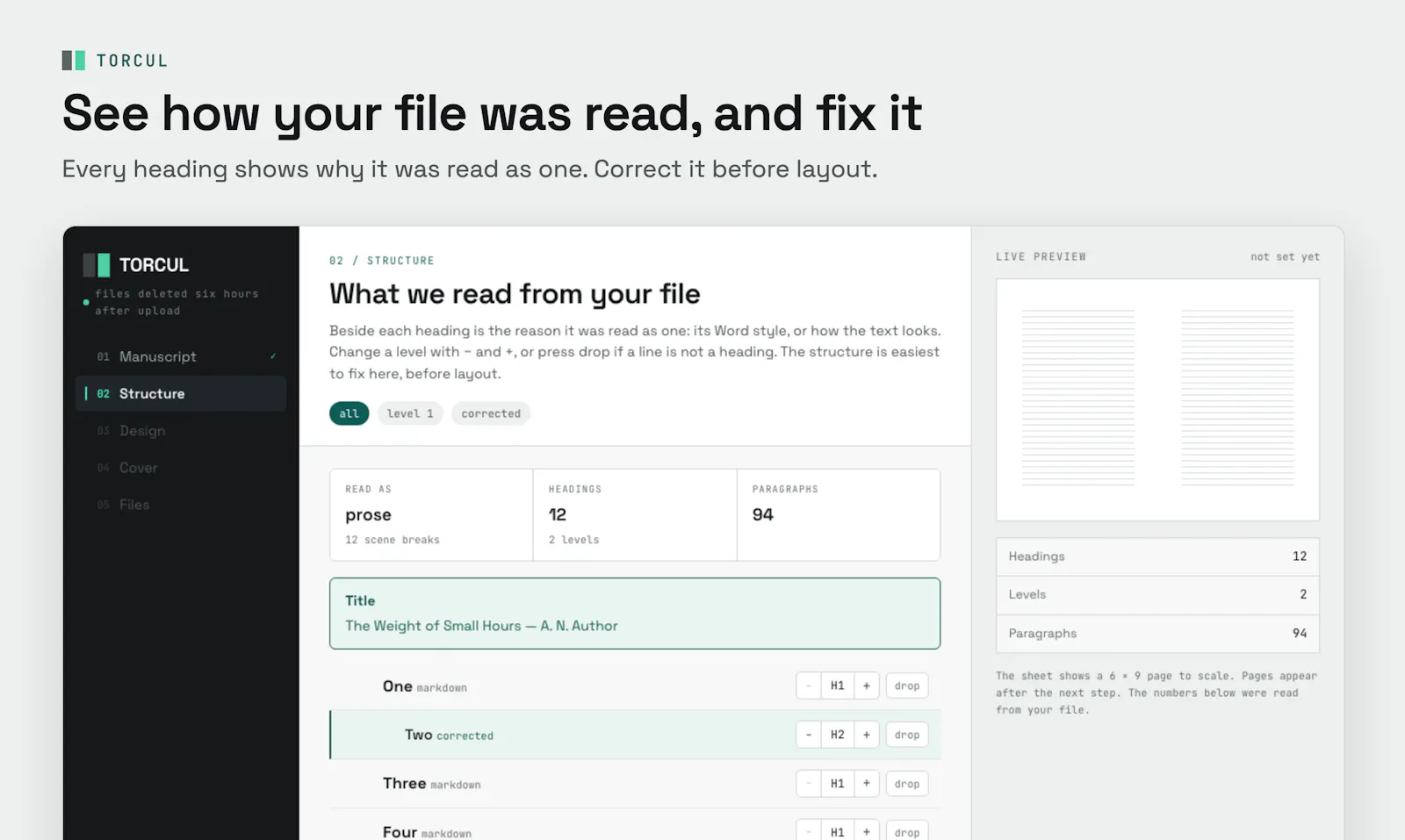The height and width of the screenshot is (840, 1405).
Task: Filter headings by "corrected" chip
Action: click(491, 413)
